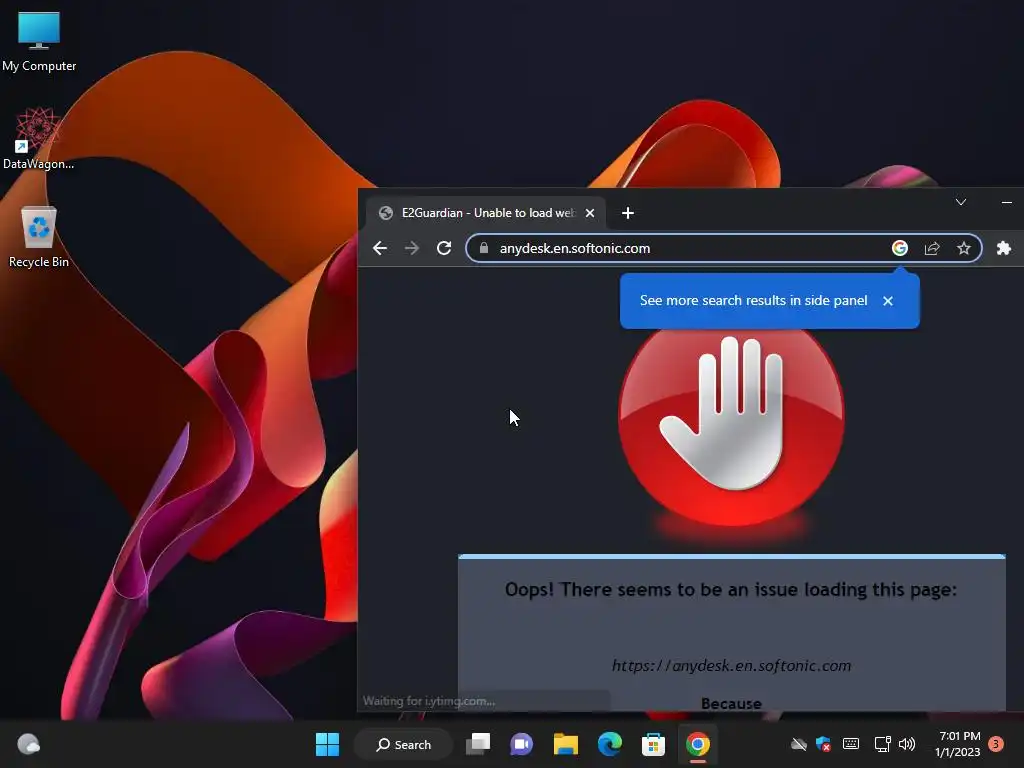Click the 'Waiting for i.ytimg.com...' status text

(429, 701)
